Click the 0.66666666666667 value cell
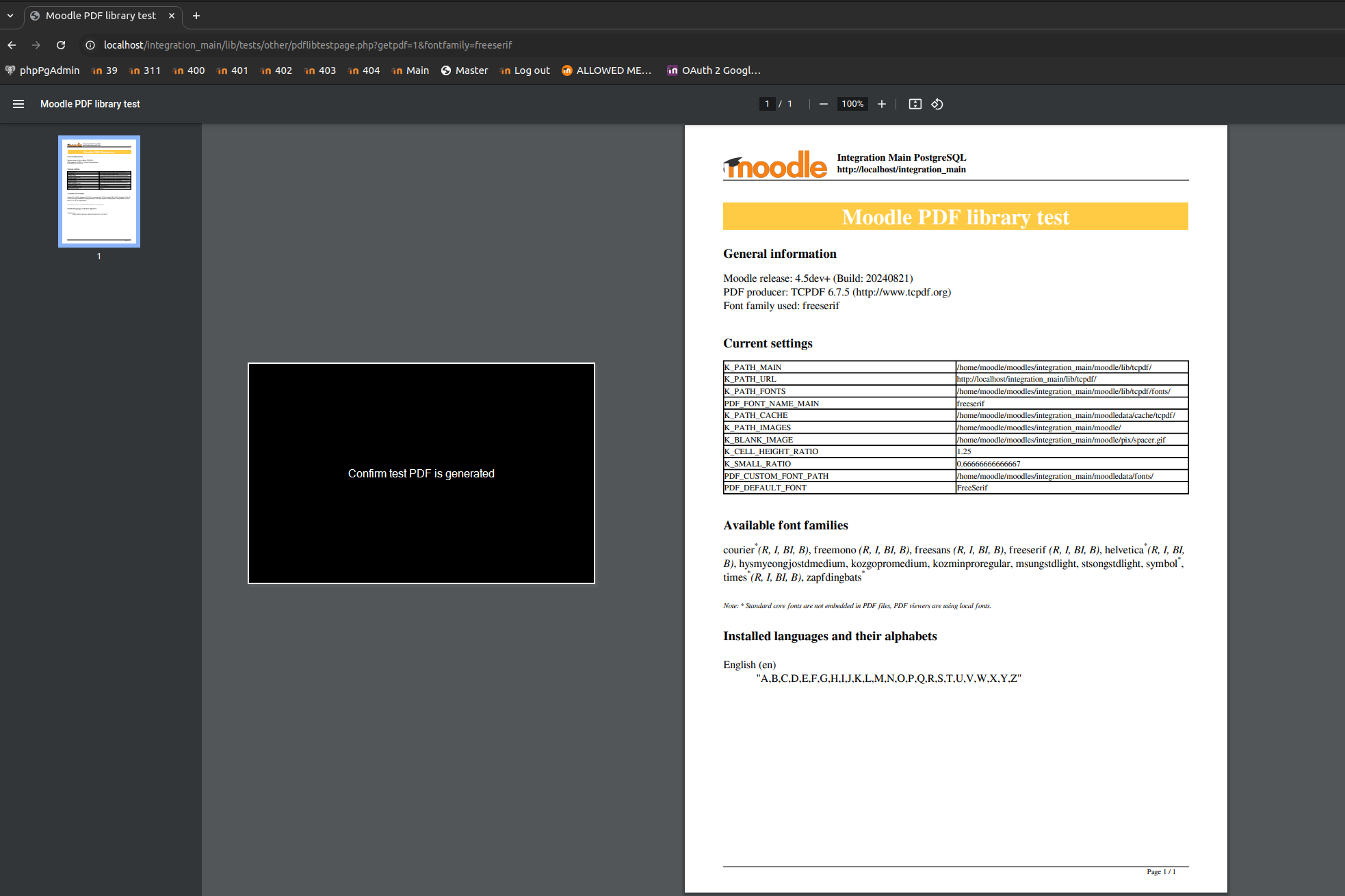Image resolution: width=1345 pixels, height=896 pixels. click(x=1072, y=464)
